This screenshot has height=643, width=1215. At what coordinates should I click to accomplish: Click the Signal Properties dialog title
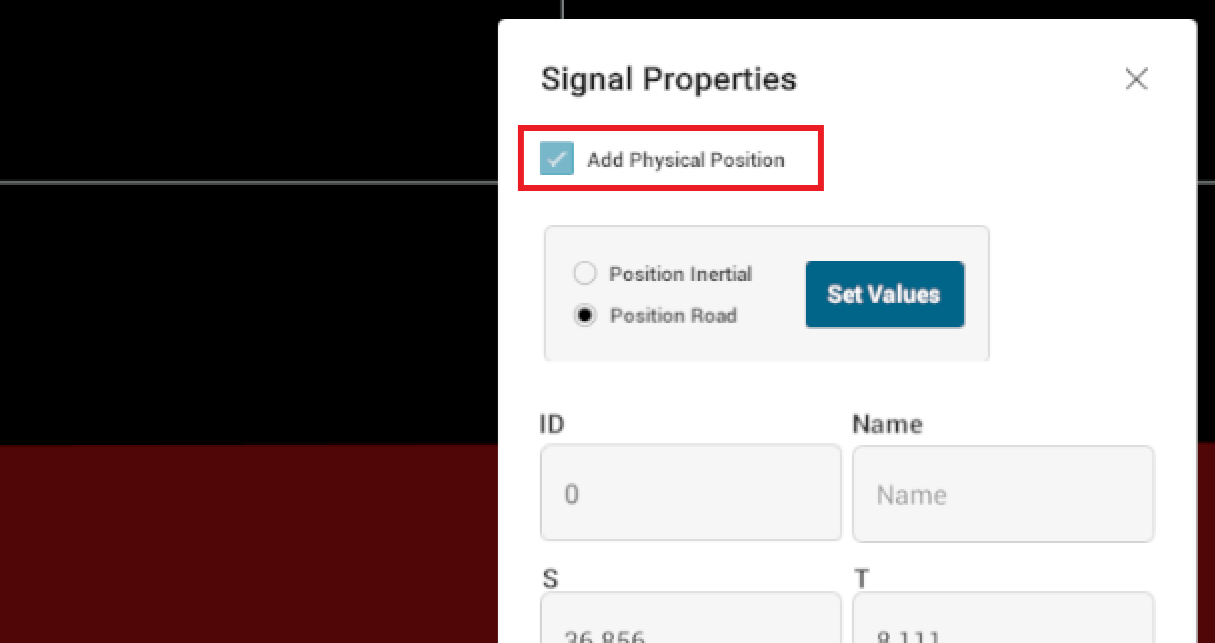[668, 79]
